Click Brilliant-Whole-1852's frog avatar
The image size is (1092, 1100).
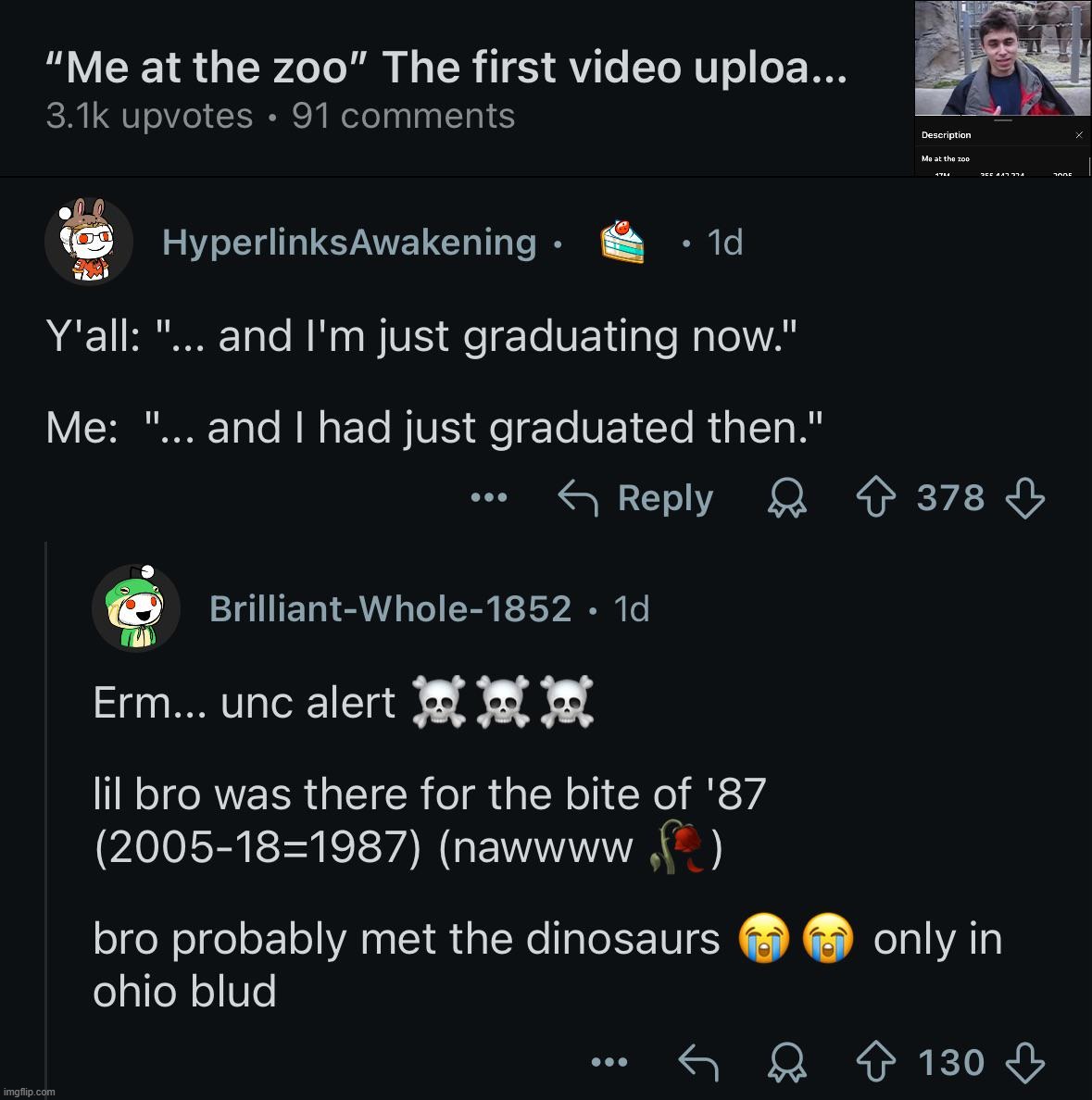(x=136, y=607)
